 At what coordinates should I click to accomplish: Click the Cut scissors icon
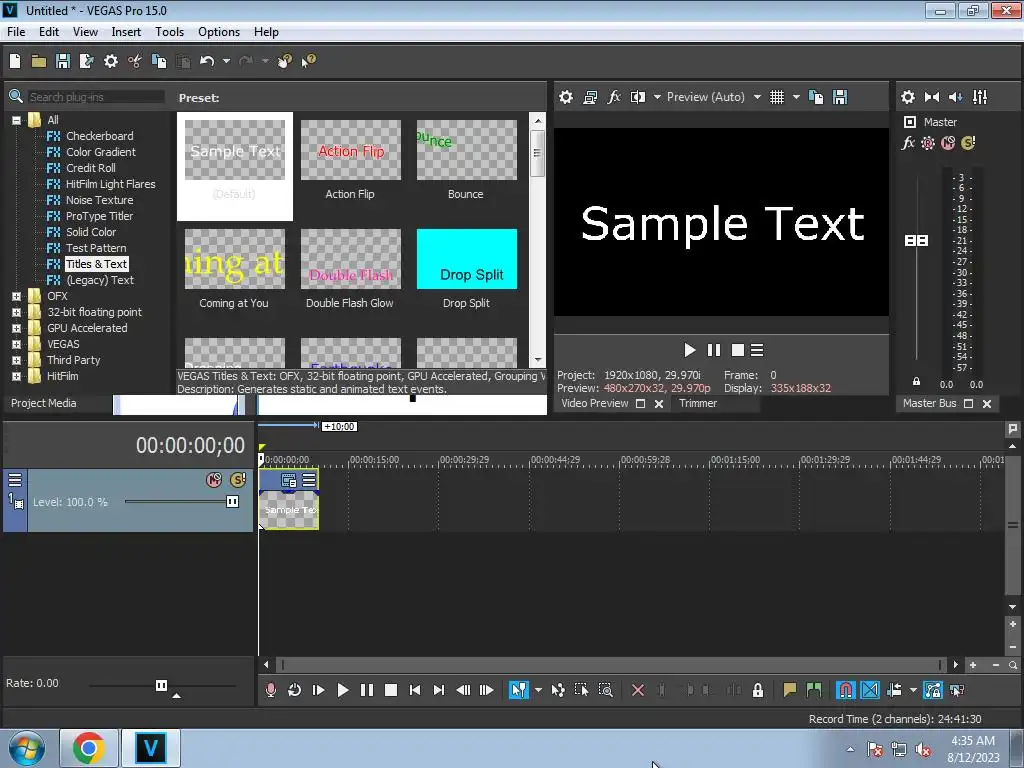coord(135,61)
